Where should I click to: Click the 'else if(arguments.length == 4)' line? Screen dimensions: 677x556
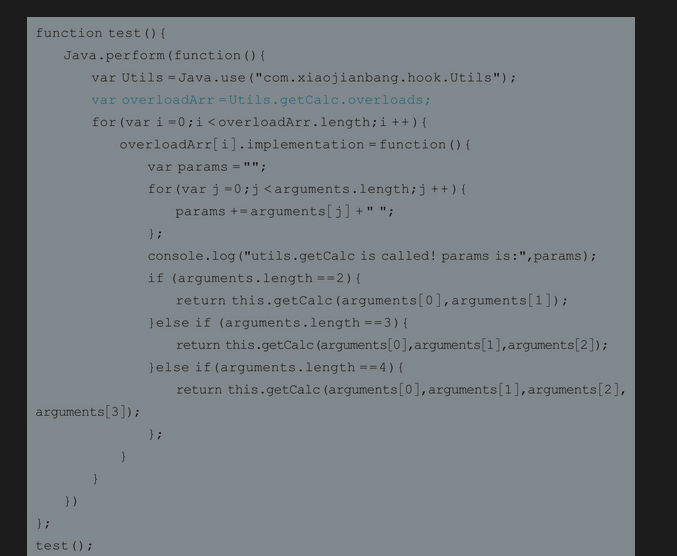276,368
